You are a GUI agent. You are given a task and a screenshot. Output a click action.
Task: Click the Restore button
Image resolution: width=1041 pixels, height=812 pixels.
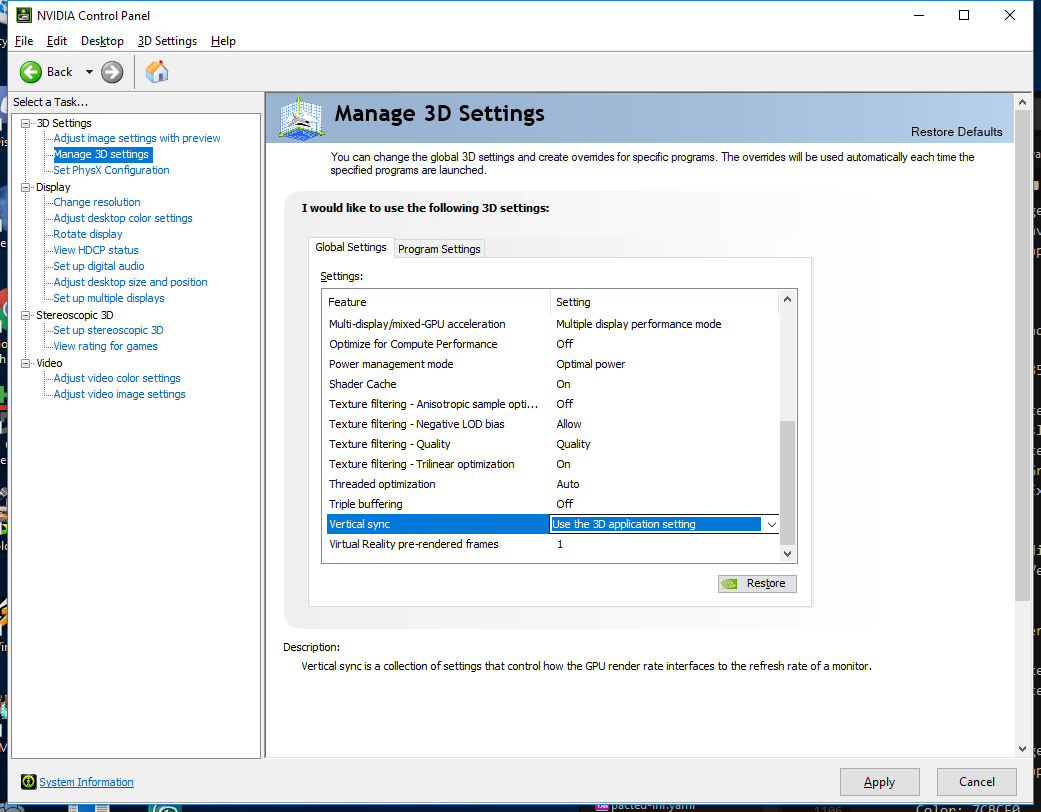click(x=757, y=583)
